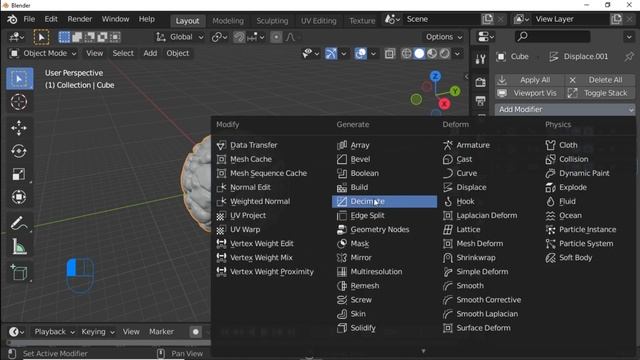Open properties editor type dropdown
The height and width of the screenshot is (360, 640).
pyautogui.click(x=485, y=37)
